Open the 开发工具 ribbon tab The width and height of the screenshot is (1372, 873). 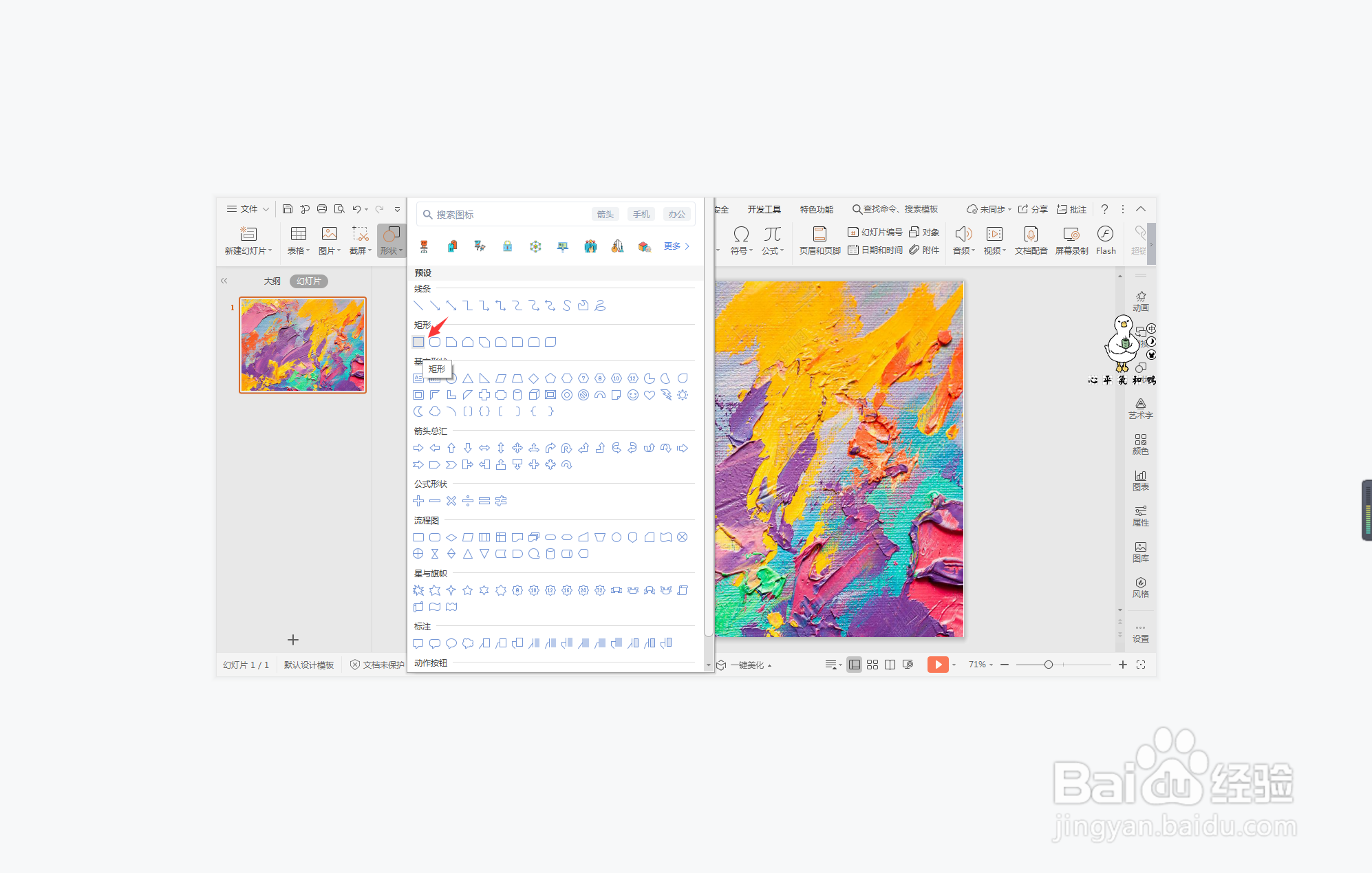coord(764,209)
